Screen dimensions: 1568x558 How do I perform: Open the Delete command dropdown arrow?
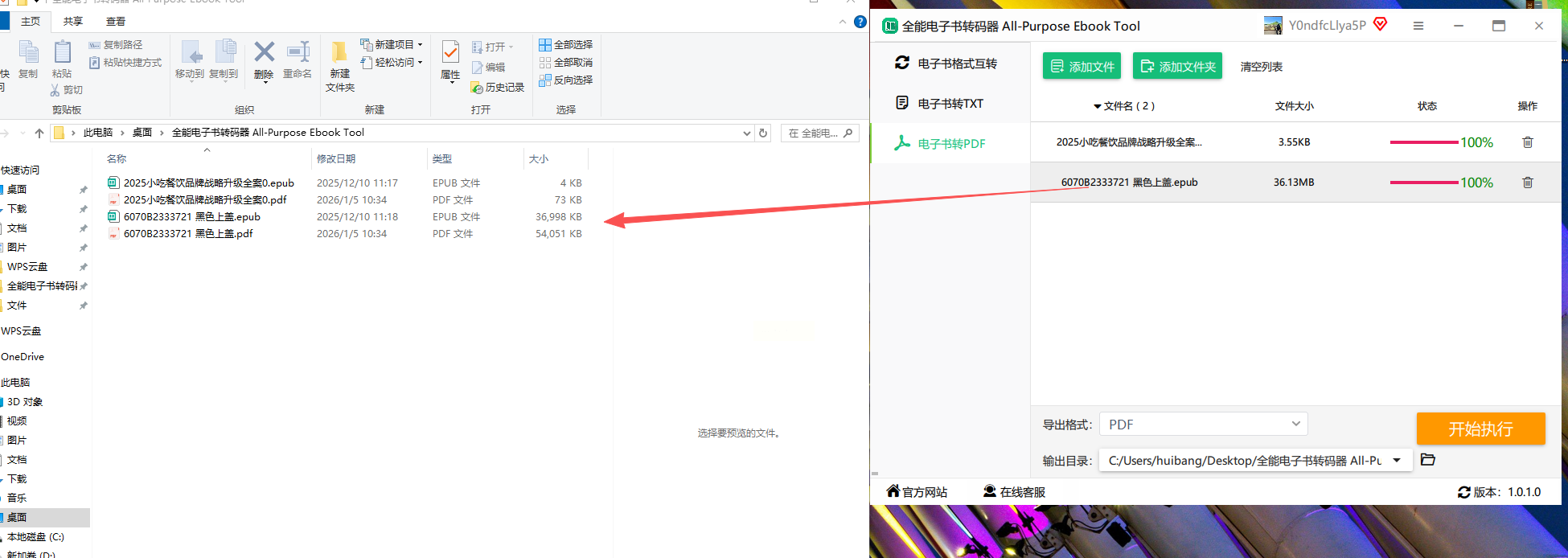[265, 82]
